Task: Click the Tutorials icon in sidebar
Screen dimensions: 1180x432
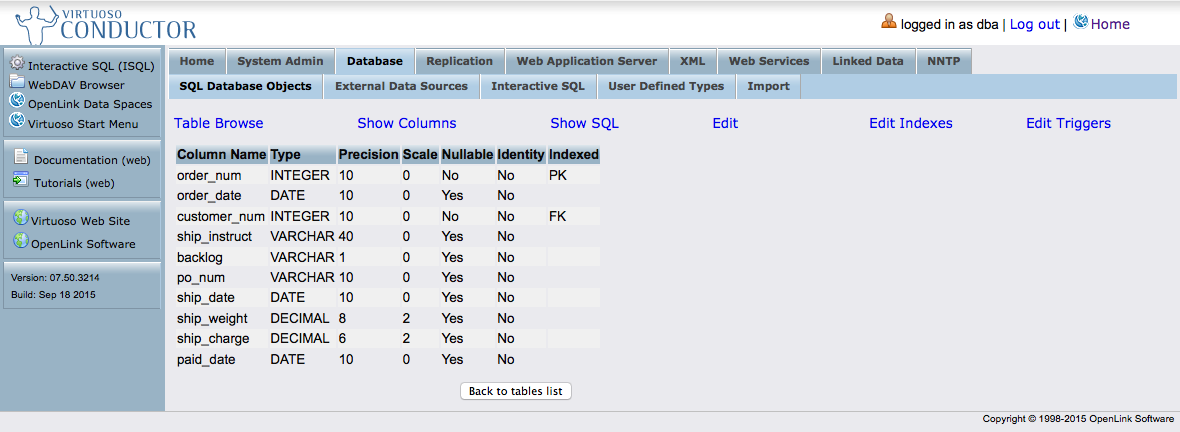Action: (20, 181)
